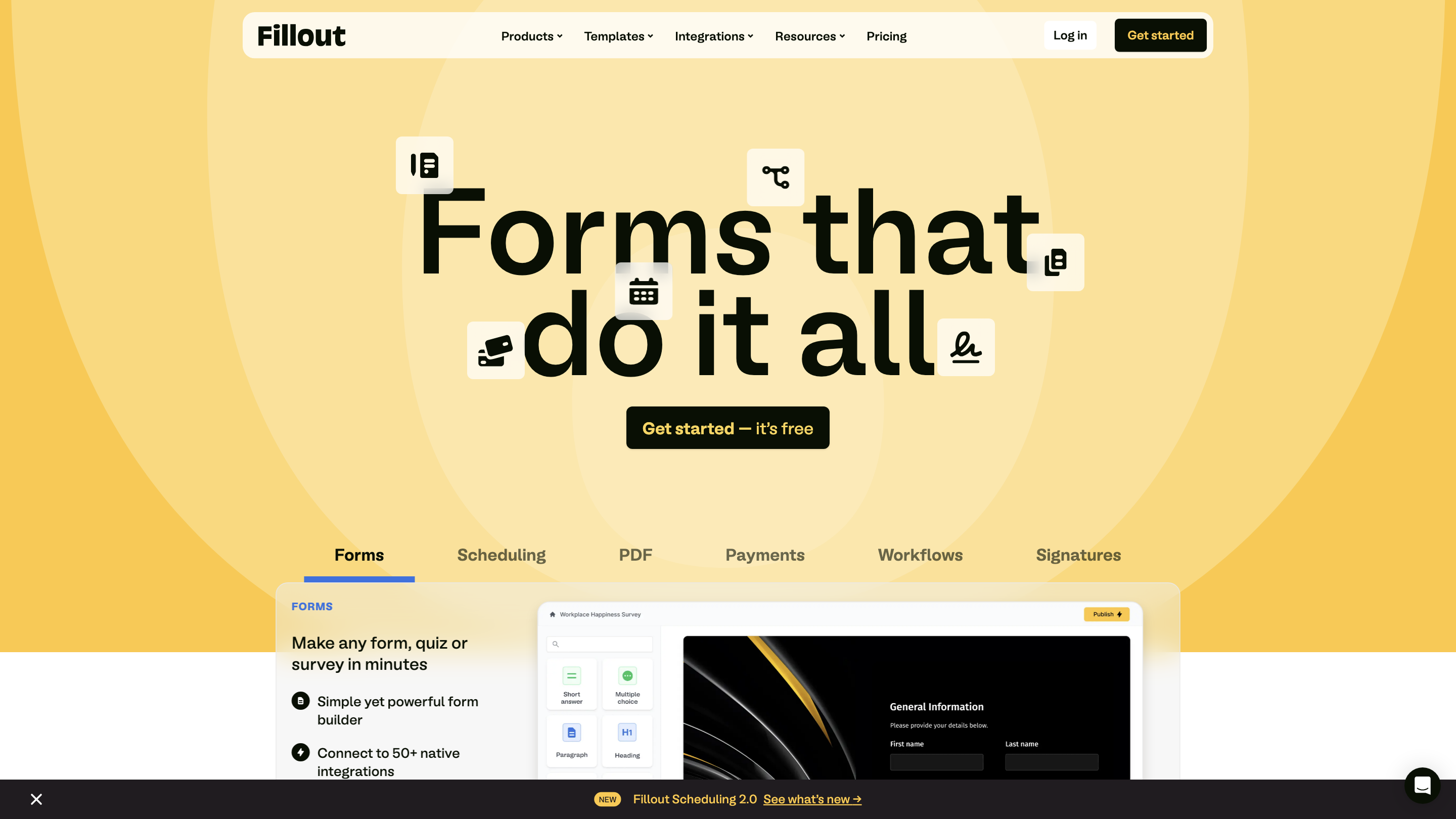Click the field search box in the builder

pyautogui.click(x=599, y=644)
